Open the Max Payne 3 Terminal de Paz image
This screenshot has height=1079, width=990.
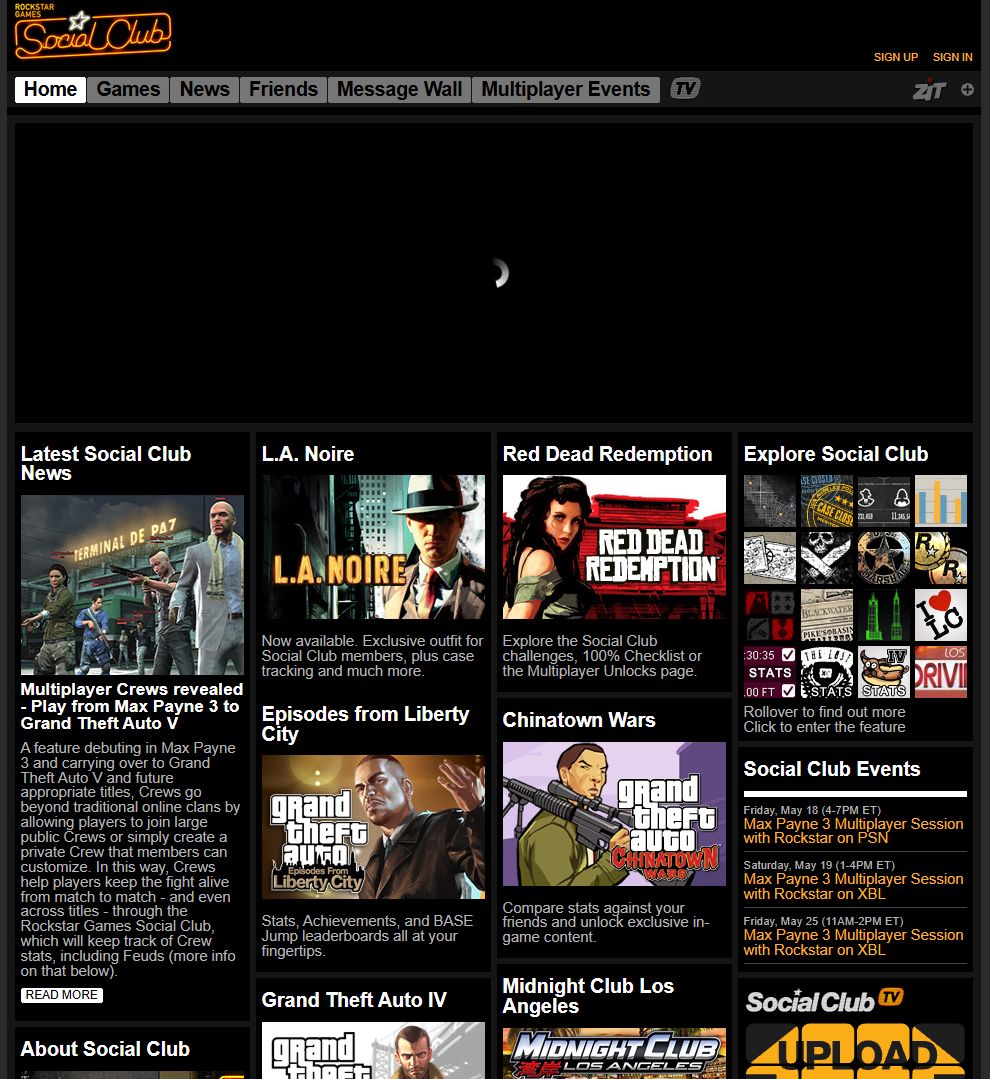[x=132, y=585]
